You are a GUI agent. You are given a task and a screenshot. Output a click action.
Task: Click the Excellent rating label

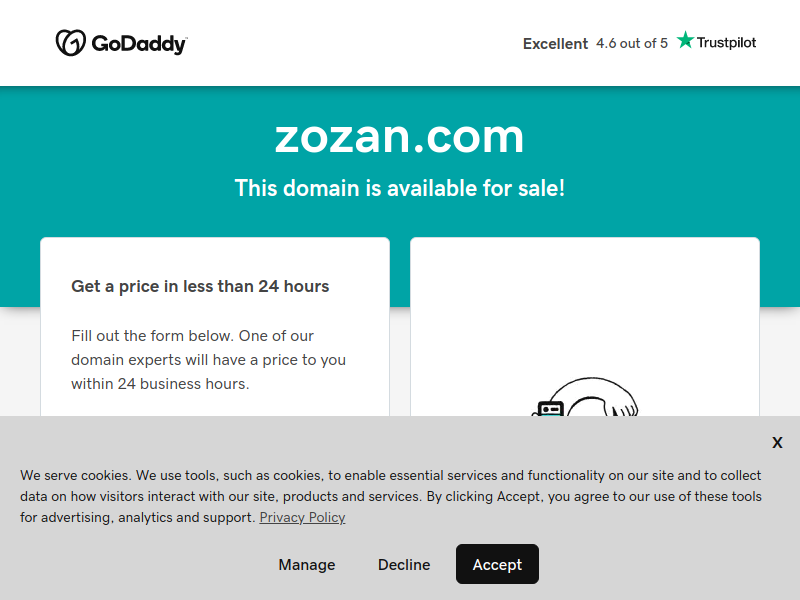tap(555, 44)
